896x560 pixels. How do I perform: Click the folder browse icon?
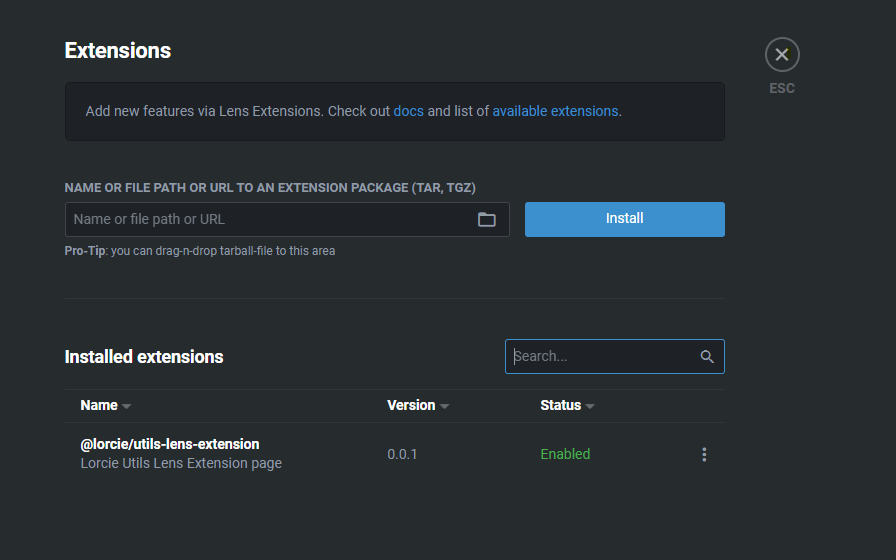click(487, 220)
